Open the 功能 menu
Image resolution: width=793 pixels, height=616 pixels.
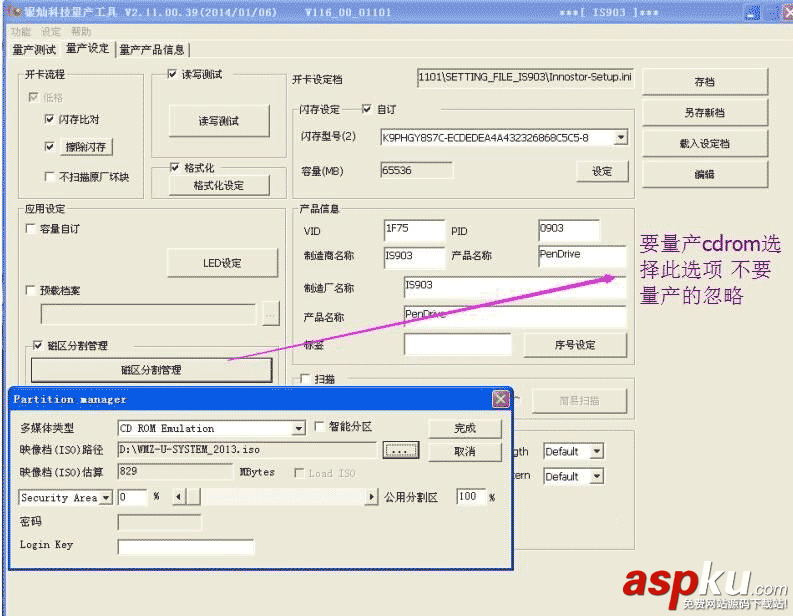21,31
